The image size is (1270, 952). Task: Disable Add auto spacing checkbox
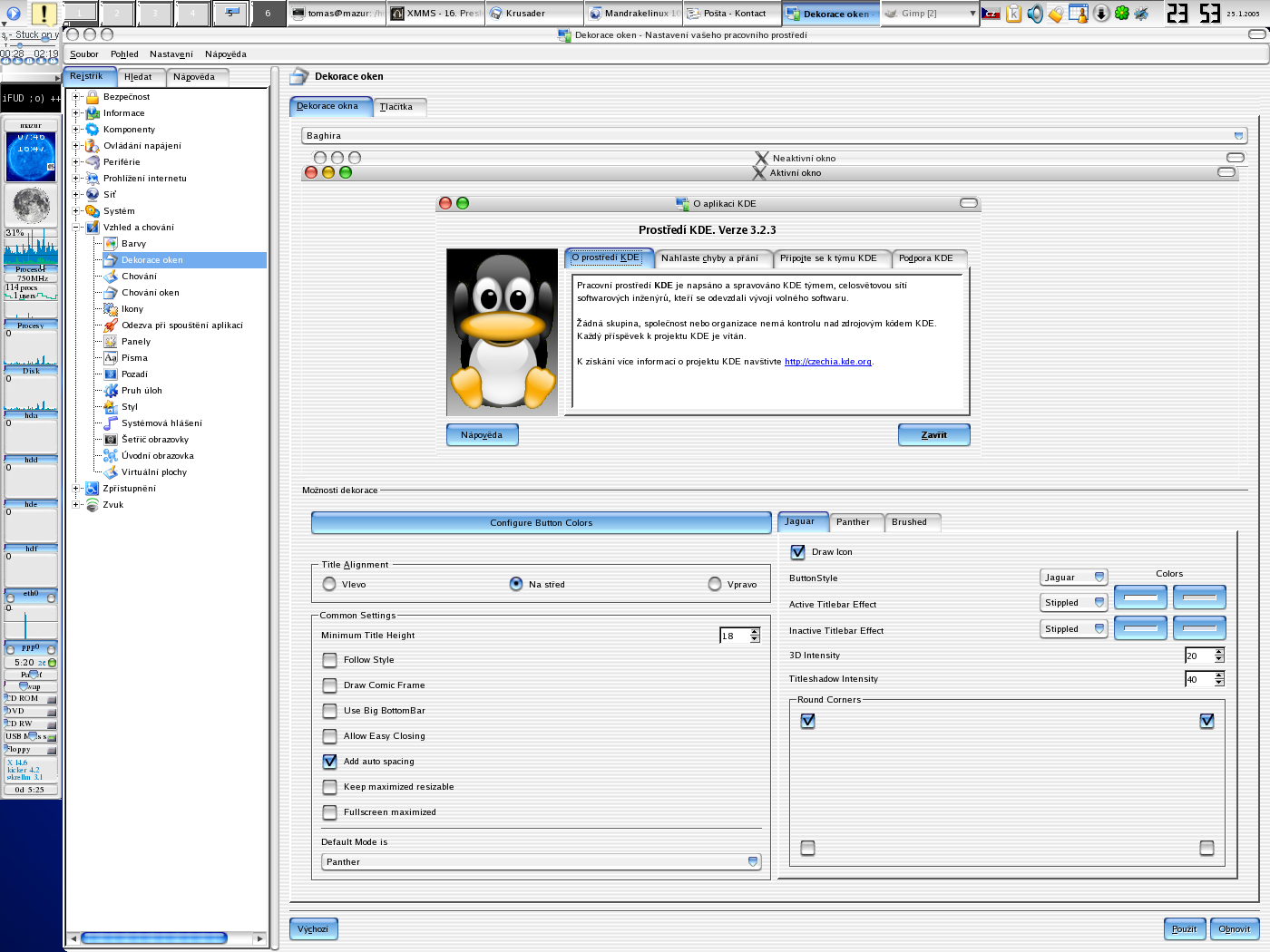pyautogui.click(x=329, y=762)
